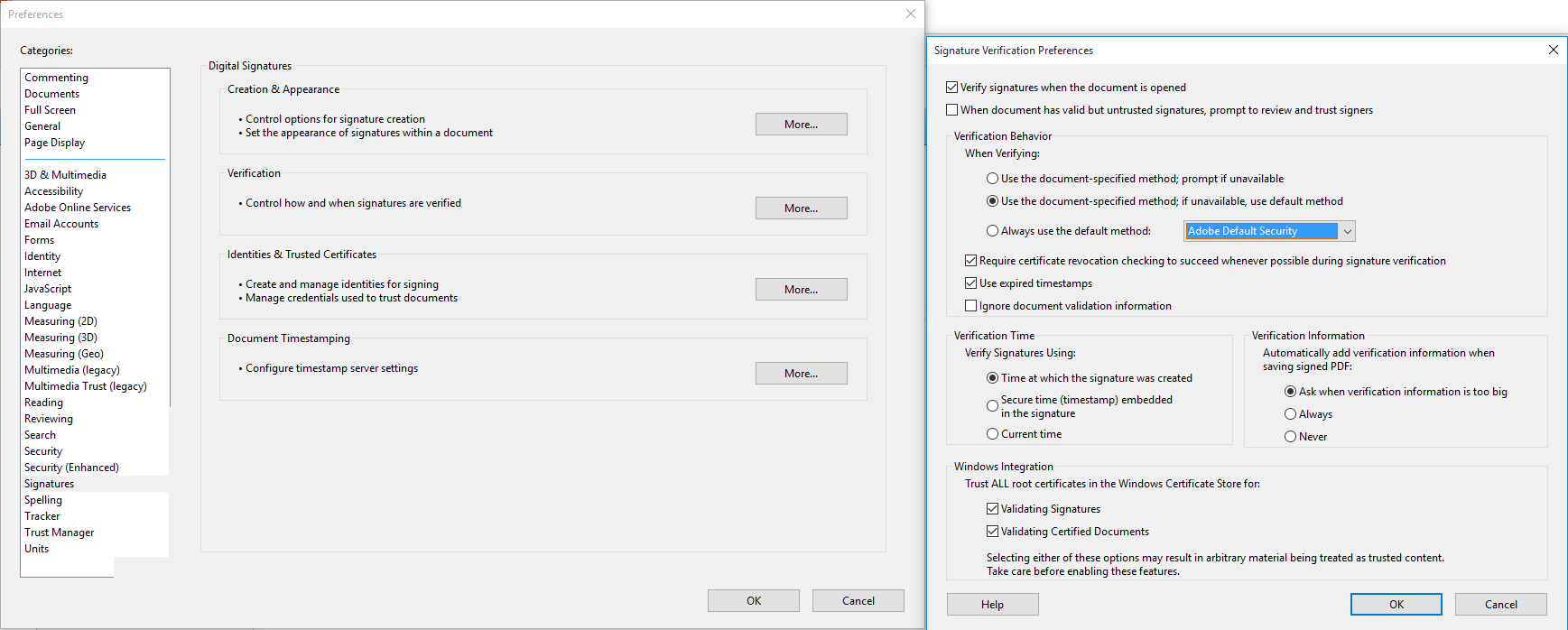Select Time at which signature was created
Image resolution: width=1568 pixels, height=630 pixels.
point(993,378)
